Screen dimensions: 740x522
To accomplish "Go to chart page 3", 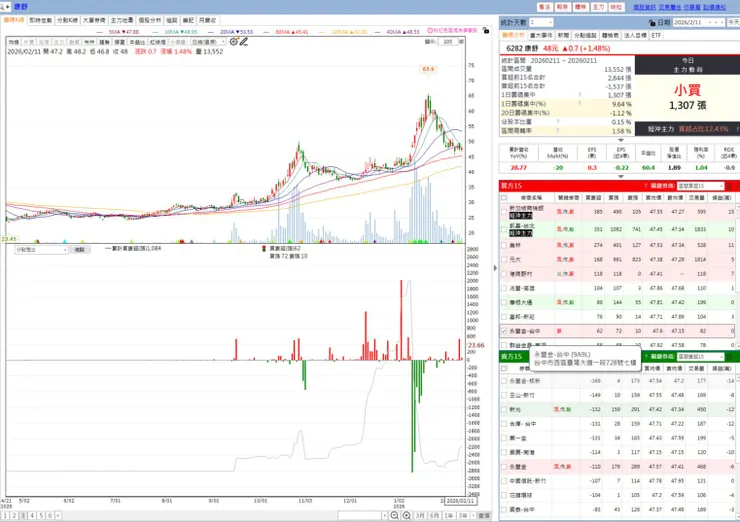I will click(x=23, y=516).
